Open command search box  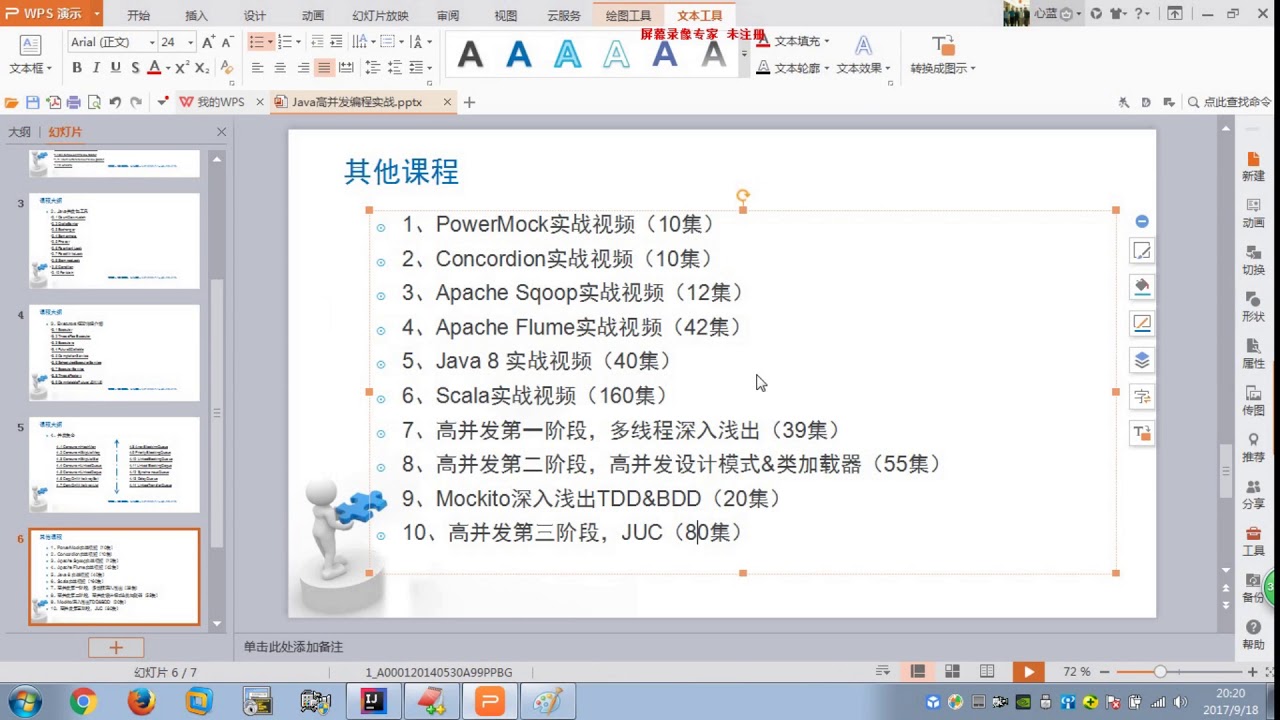coord(1229,102)
